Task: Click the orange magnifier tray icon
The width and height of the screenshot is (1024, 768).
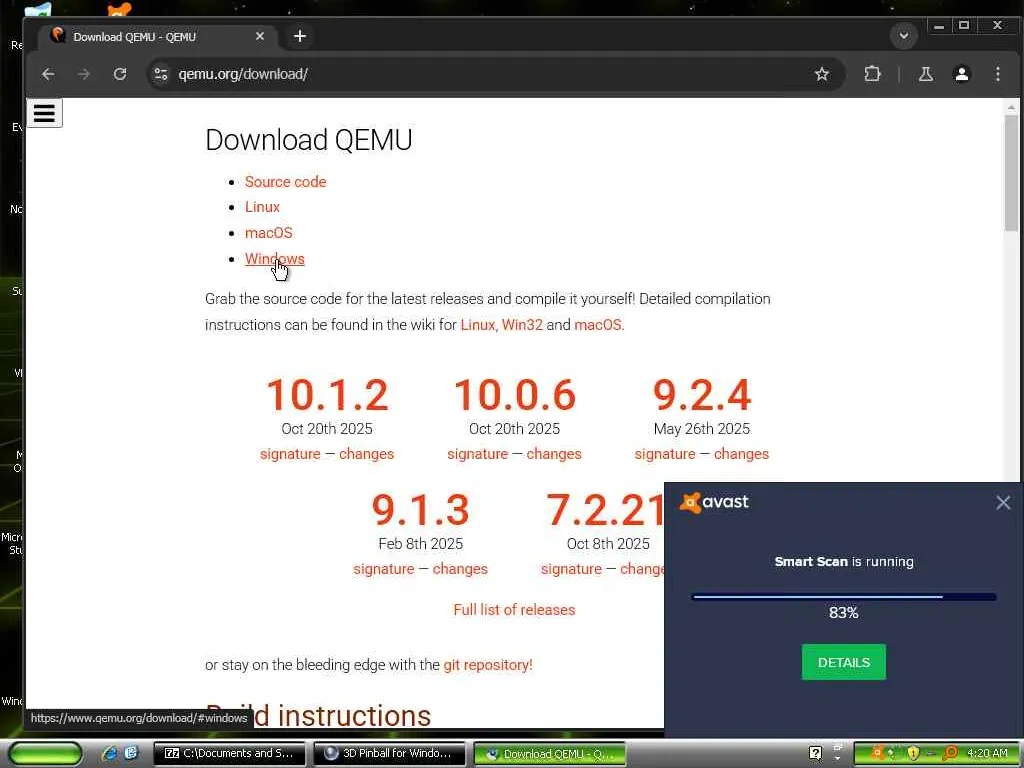Action: (x=950, y=753)
